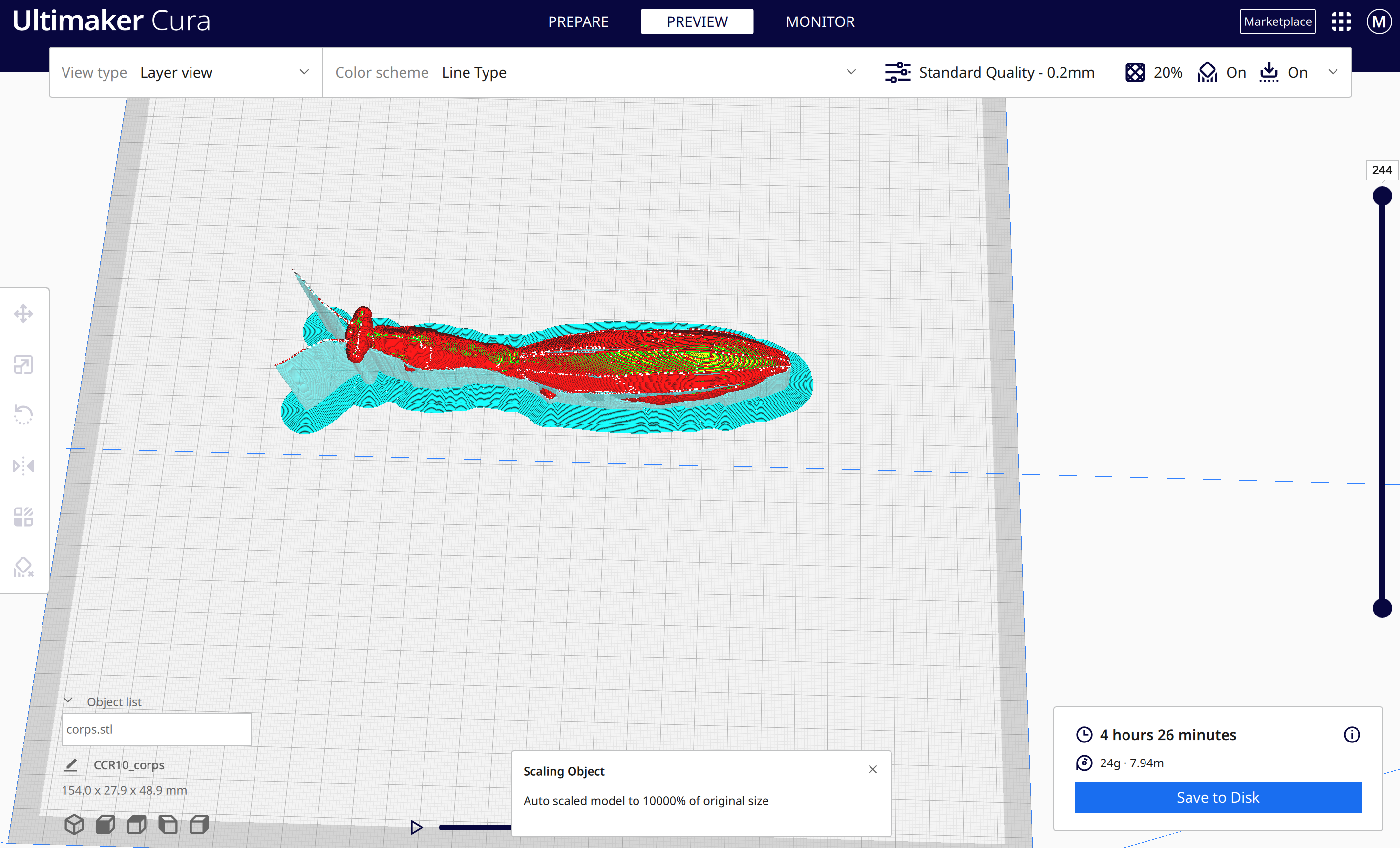This screenshot has width=1400, height=848.
Task: Open the Marketplace
Action: tap(1277, 21)
